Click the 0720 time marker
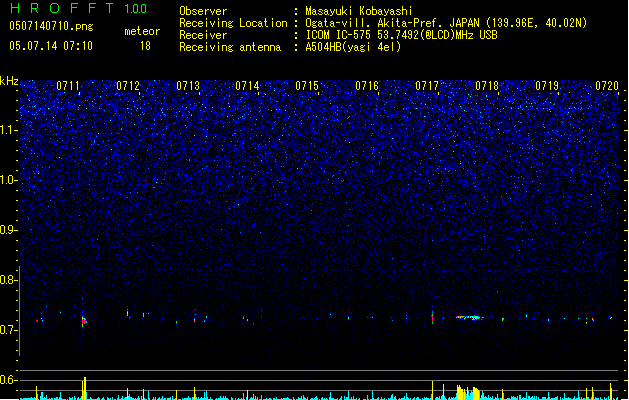The height and width of the screenshot is (400, 629). tap(607, 86)
